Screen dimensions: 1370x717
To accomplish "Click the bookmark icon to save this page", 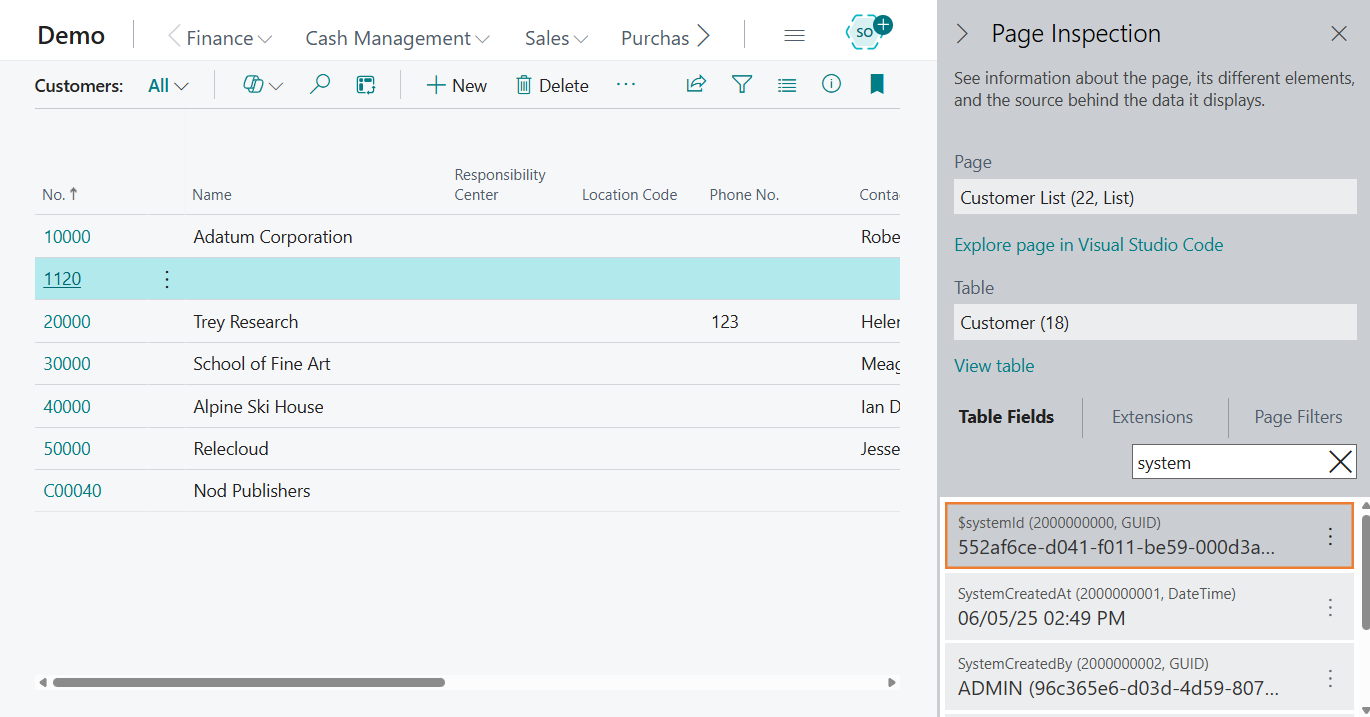I will [x=876, y=84].
